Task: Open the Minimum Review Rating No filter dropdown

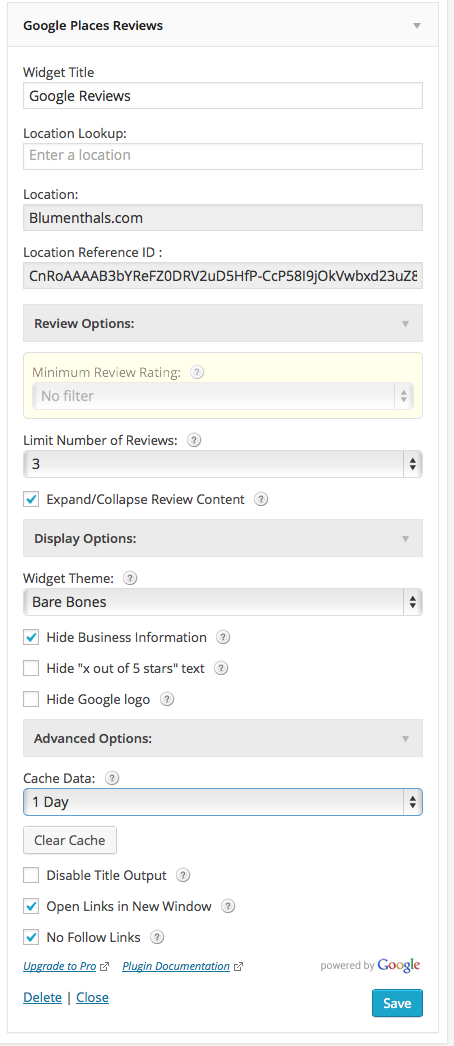Action: tap(223, 396)
